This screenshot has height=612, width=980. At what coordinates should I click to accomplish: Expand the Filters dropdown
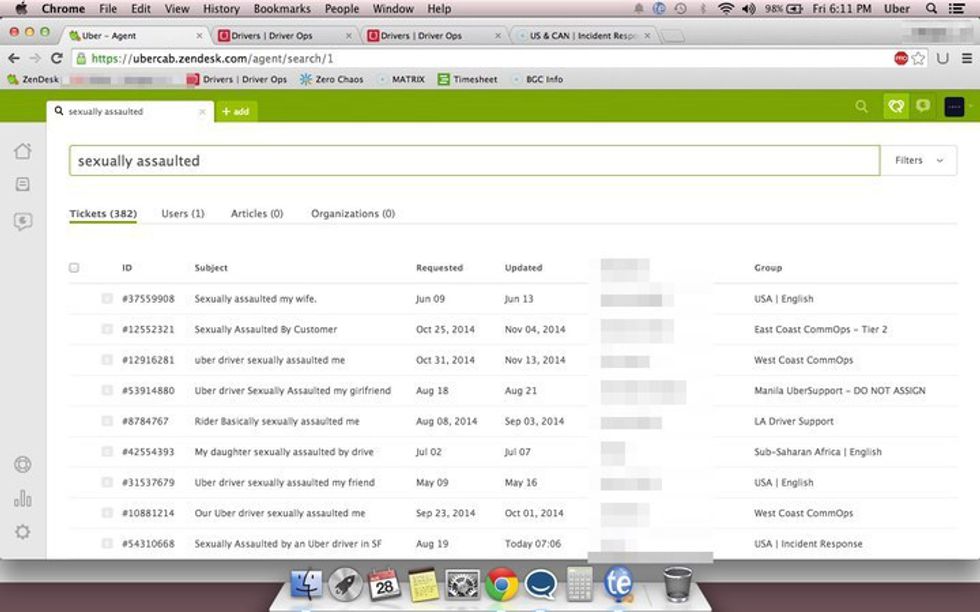[919, 161]
